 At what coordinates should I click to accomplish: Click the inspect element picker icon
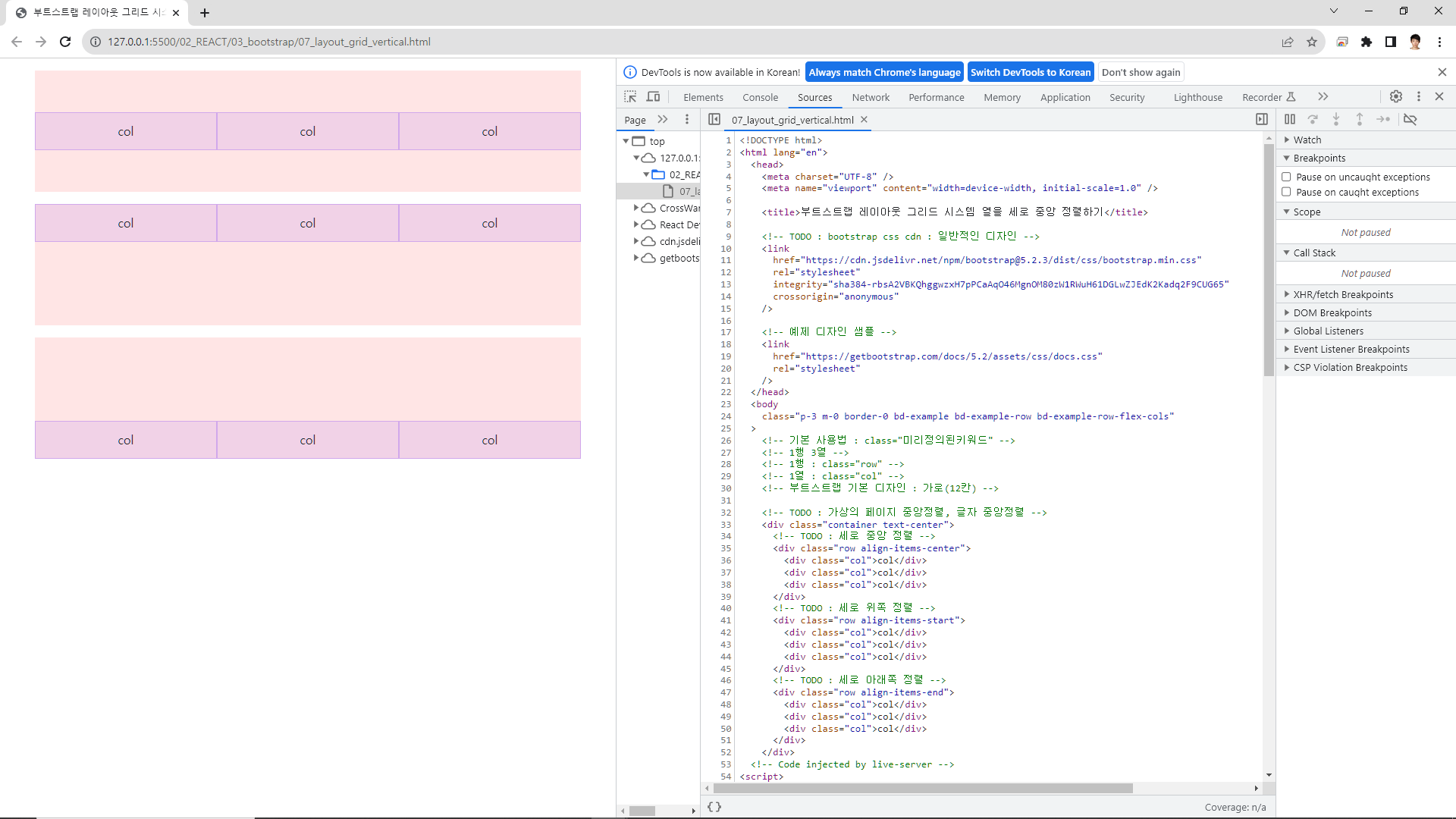[x=630, y=97]
